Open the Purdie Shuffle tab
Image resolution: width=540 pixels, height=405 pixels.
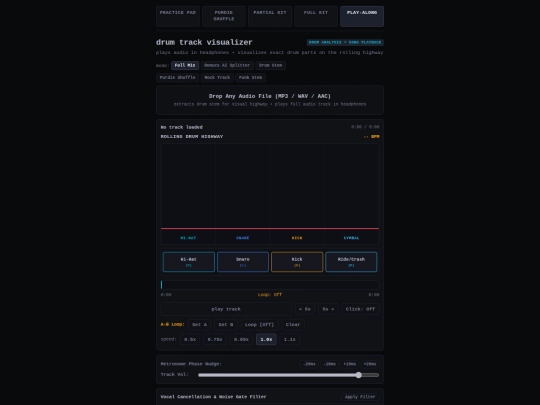pyautogui.click(x=224, y=16)
